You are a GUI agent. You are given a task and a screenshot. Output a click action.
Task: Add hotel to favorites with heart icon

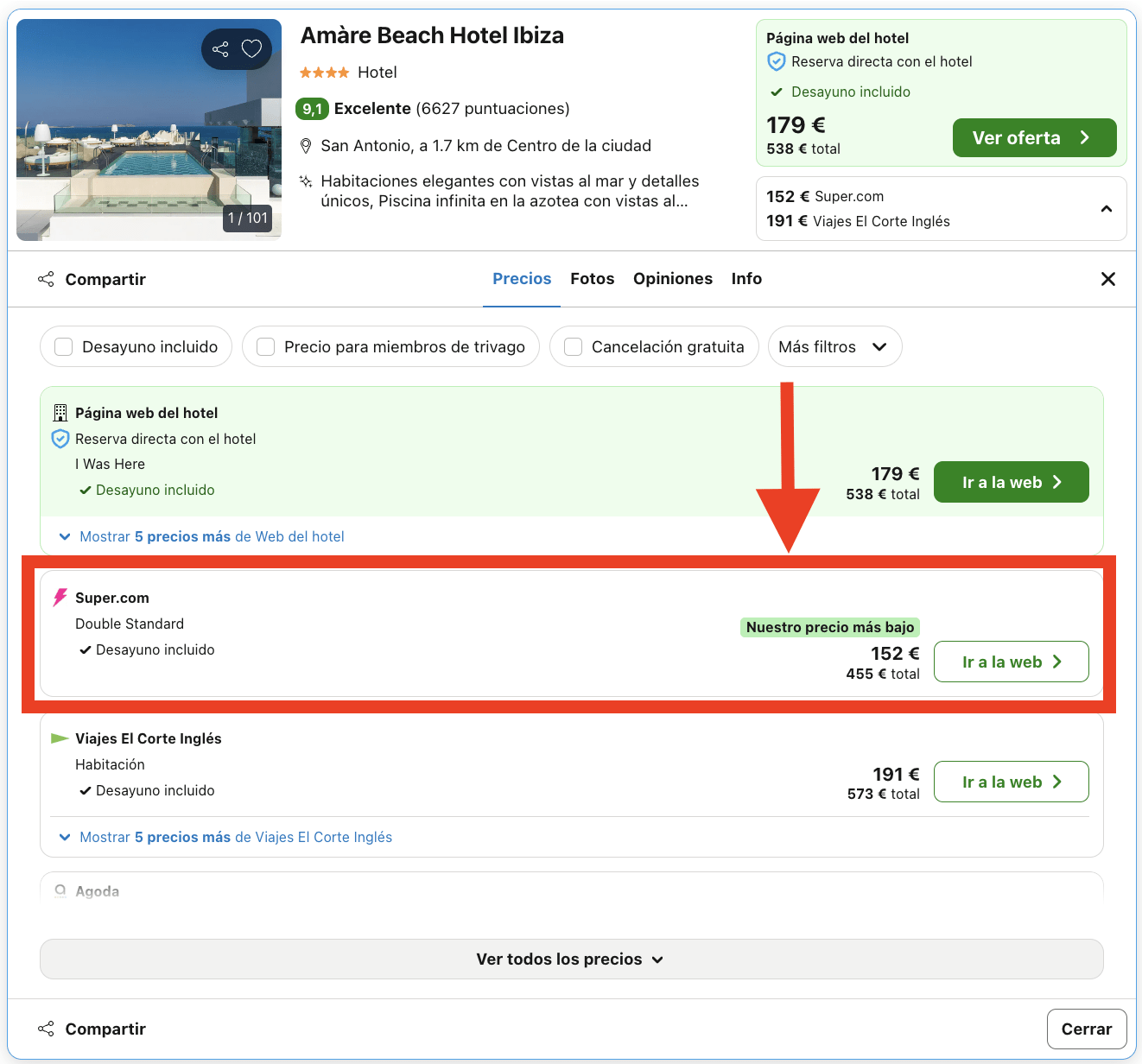pyautogui.click(x=251, y=49)
